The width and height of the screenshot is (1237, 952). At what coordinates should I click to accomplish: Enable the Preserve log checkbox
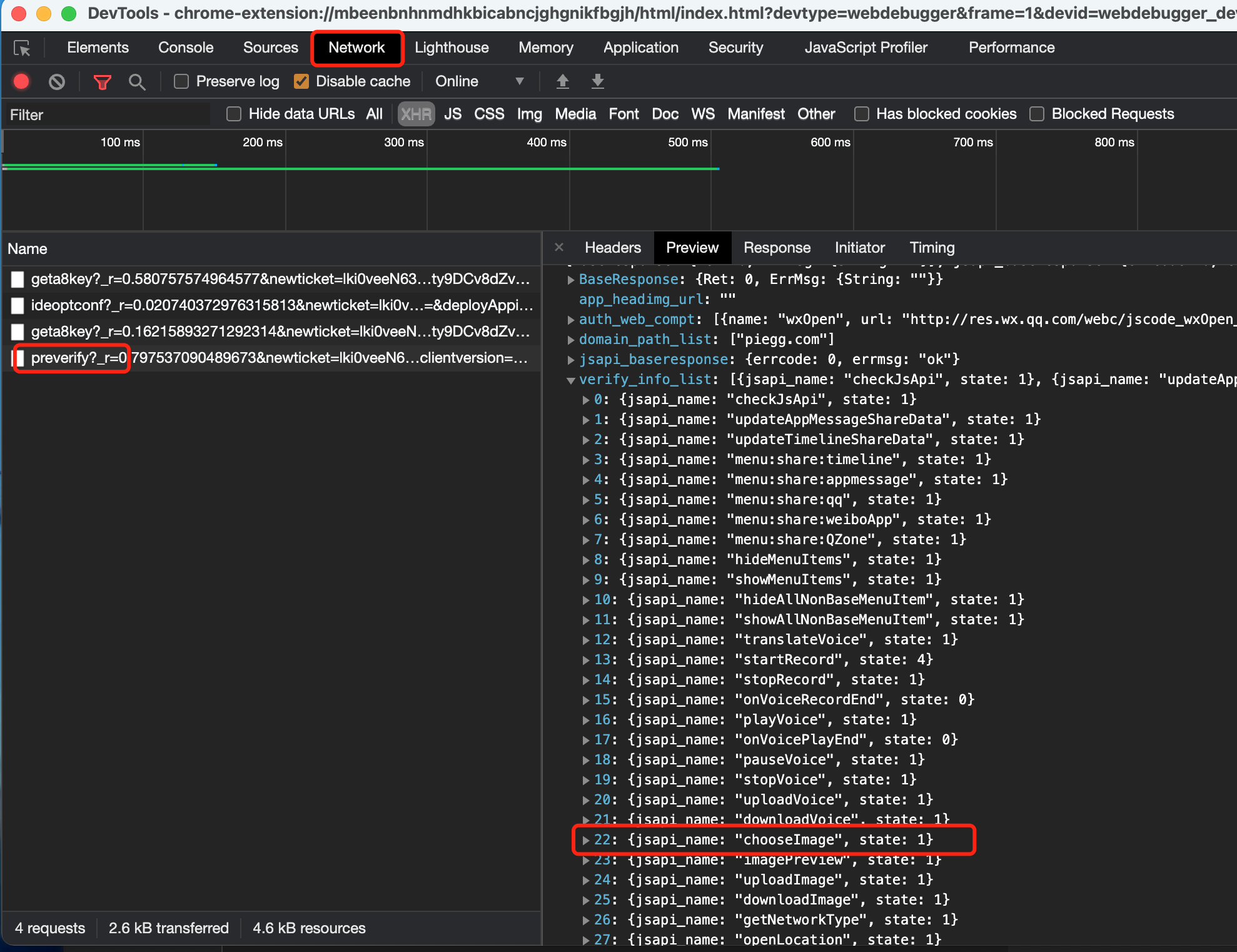pos(181,81)
